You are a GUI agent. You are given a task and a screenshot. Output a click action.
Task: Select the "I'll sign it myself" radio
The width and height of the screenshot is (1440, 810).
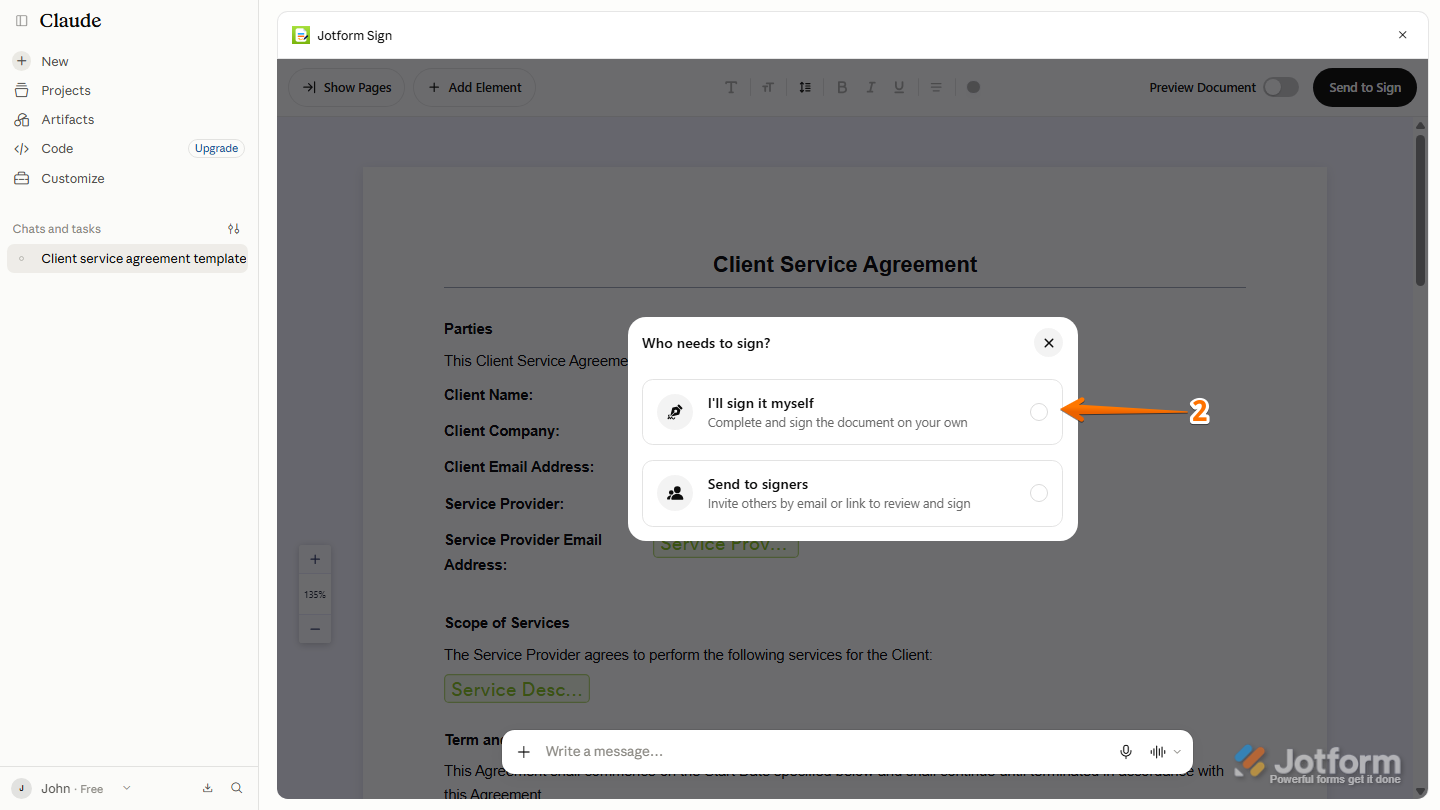(1039, 412)
